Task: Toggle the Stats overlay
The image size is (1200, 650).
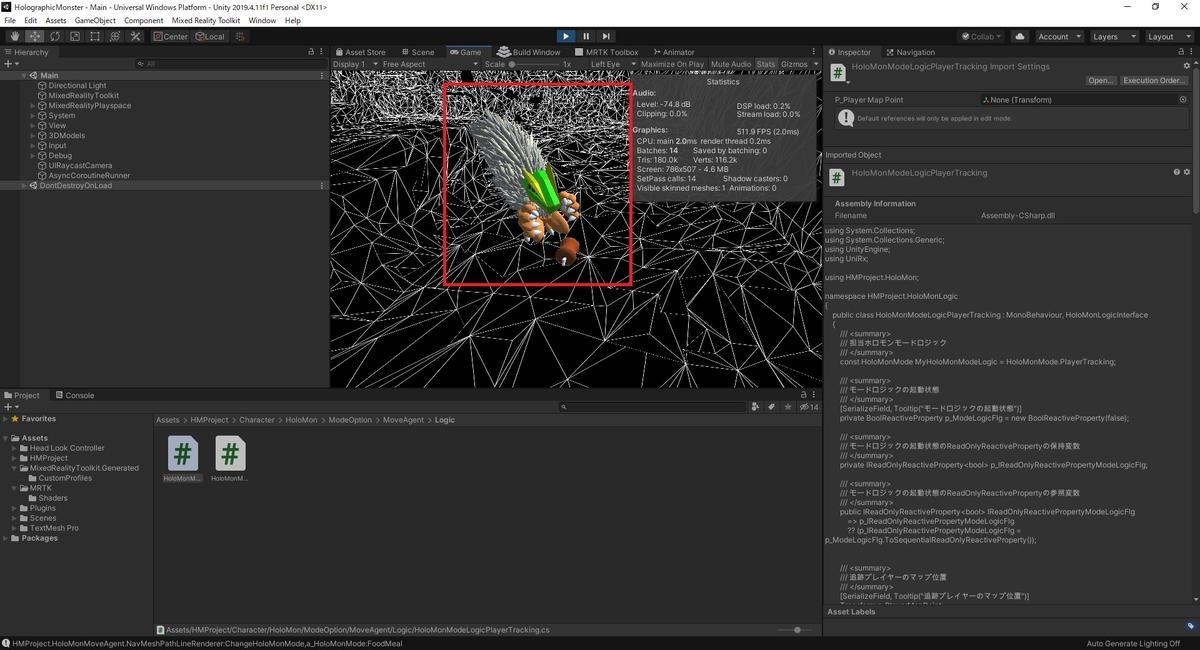Action: click(x=766, y=64)
